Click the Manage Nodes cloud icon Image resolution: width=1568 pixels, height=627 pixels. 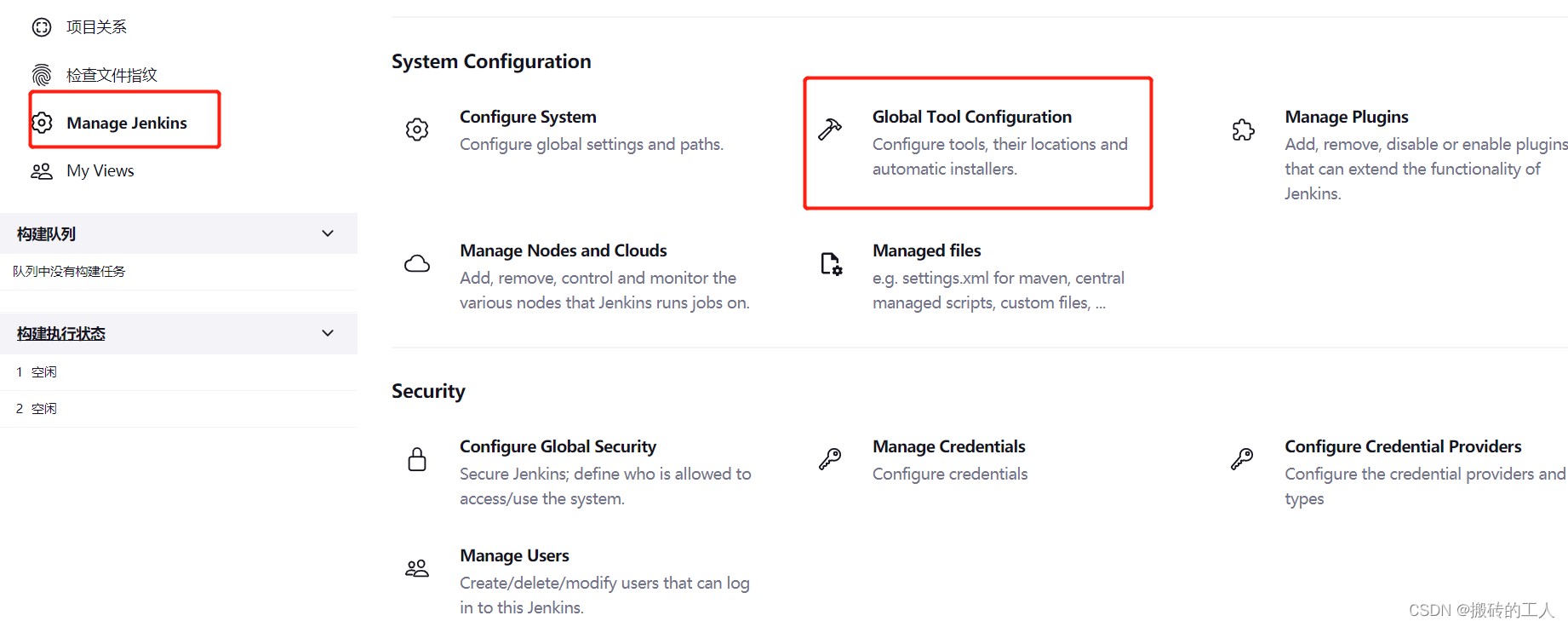click(417, 263)
